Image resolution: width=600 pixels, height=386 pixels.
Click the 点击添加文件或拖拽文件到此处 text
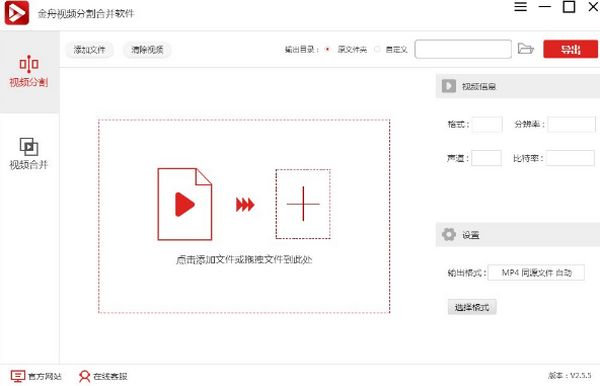click(x=244, y=260)
